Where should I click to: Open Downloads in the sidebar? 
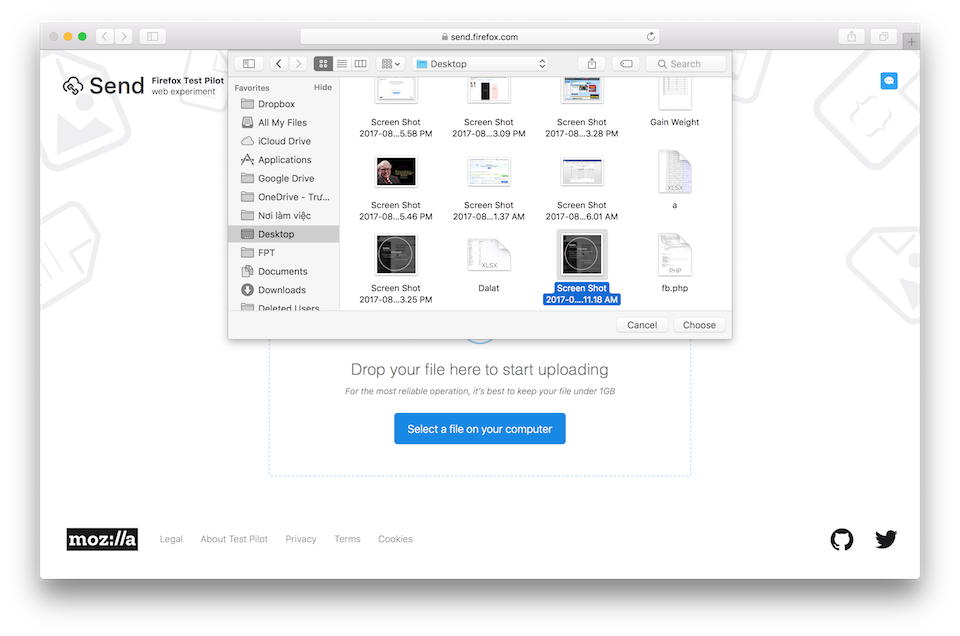coord(283,290)
